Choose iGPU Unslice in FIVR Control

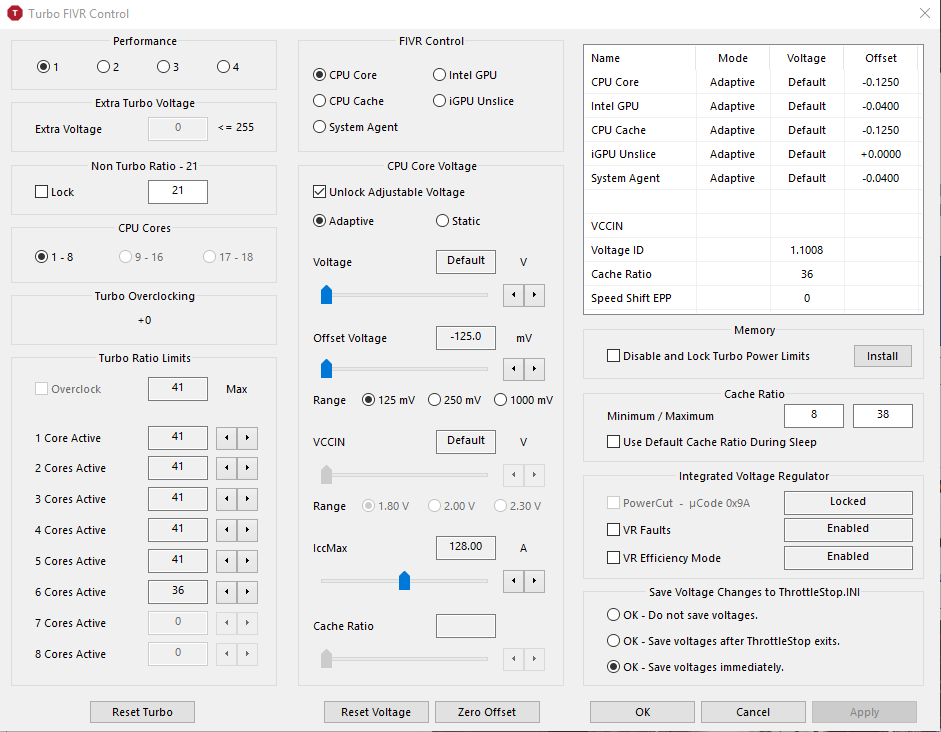(x=474, y=101)
